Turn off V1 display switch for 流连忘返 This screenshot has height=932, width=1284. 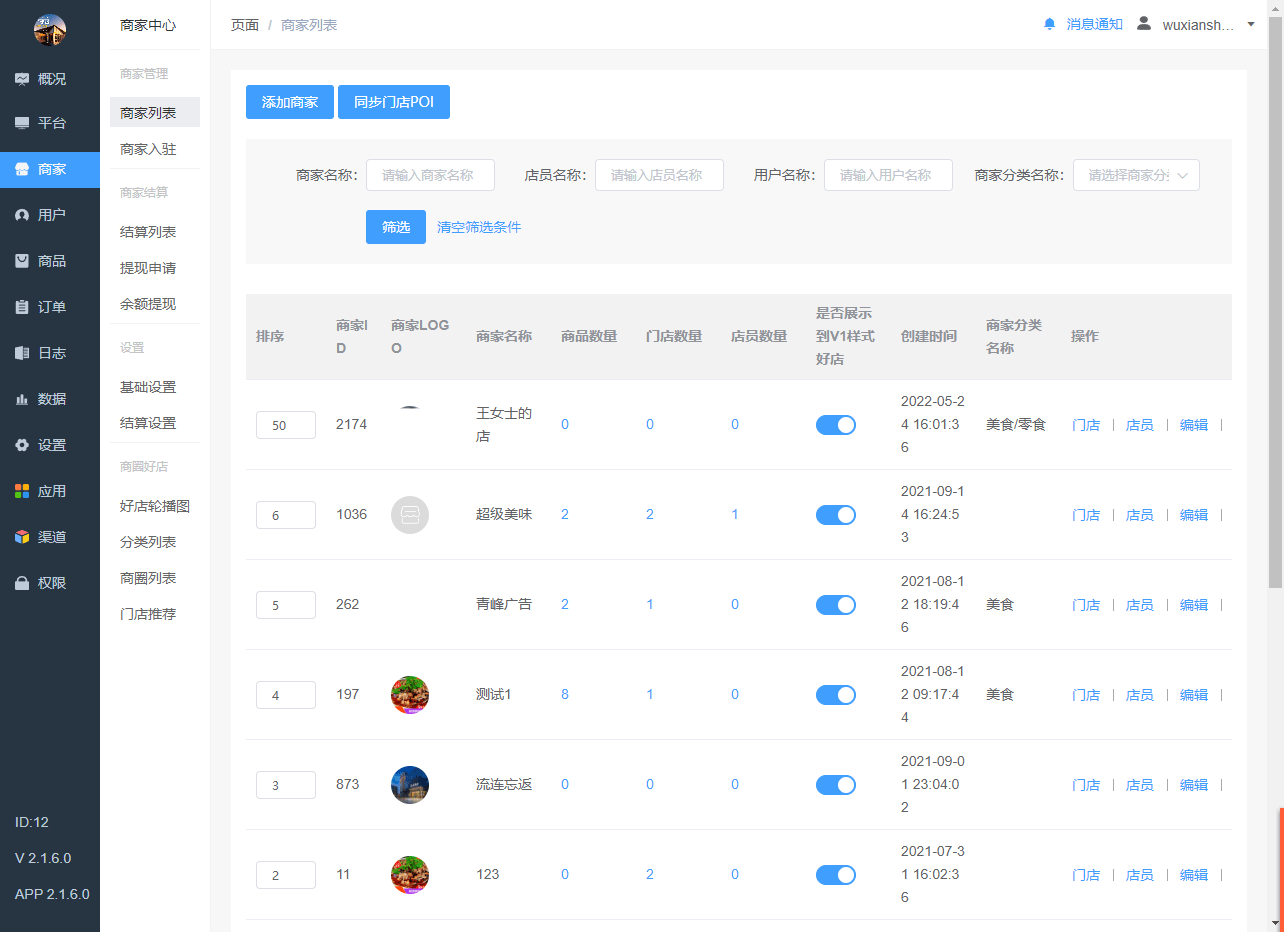836,785
